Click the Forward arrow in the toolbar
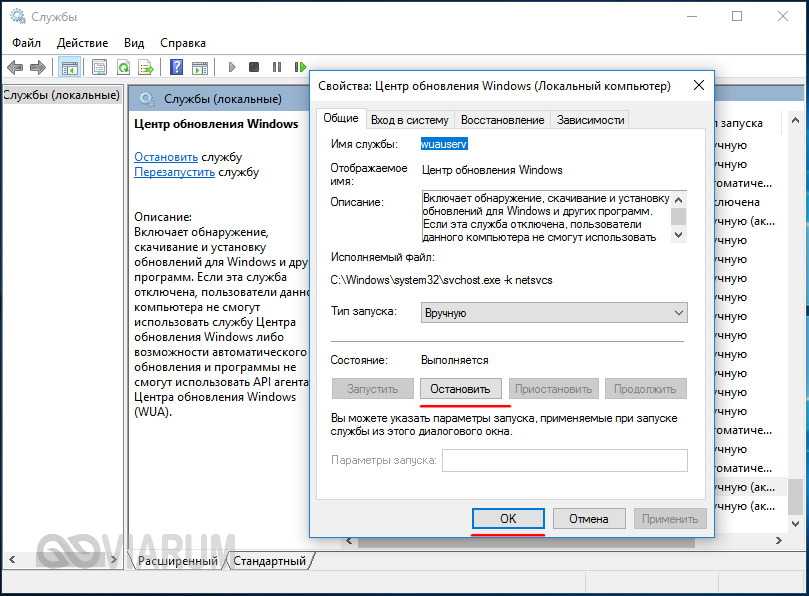 click(38, 67)
